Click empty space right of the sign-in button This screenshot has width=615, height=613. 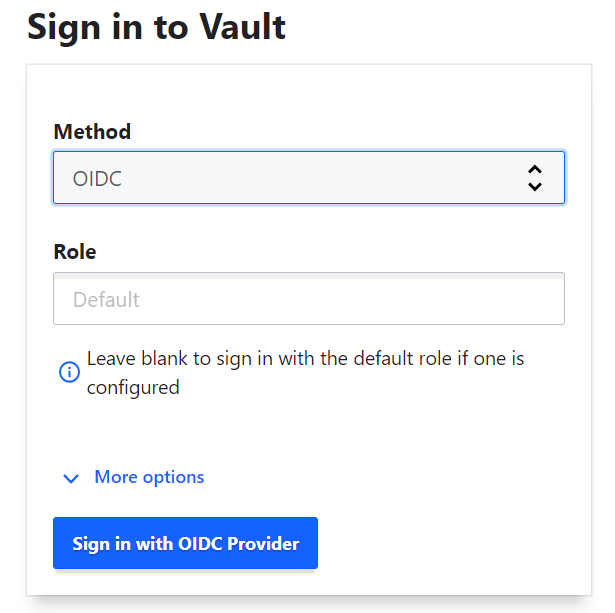pos(451,543)
